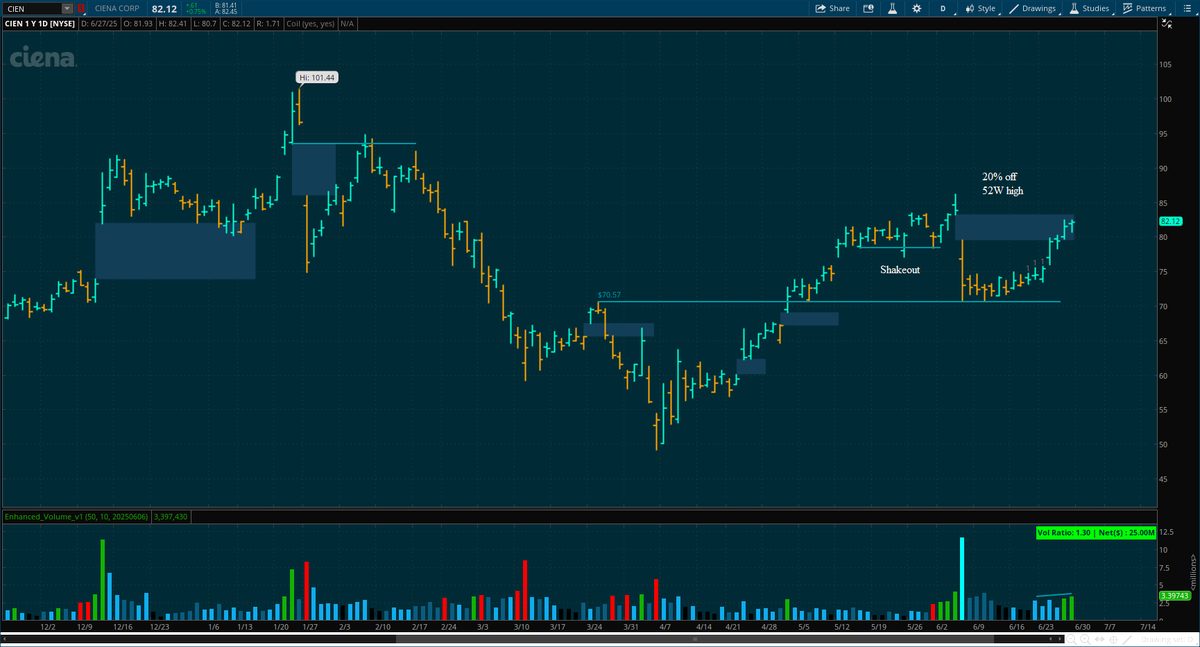Open the D timeframe aggregation selector

942,8
